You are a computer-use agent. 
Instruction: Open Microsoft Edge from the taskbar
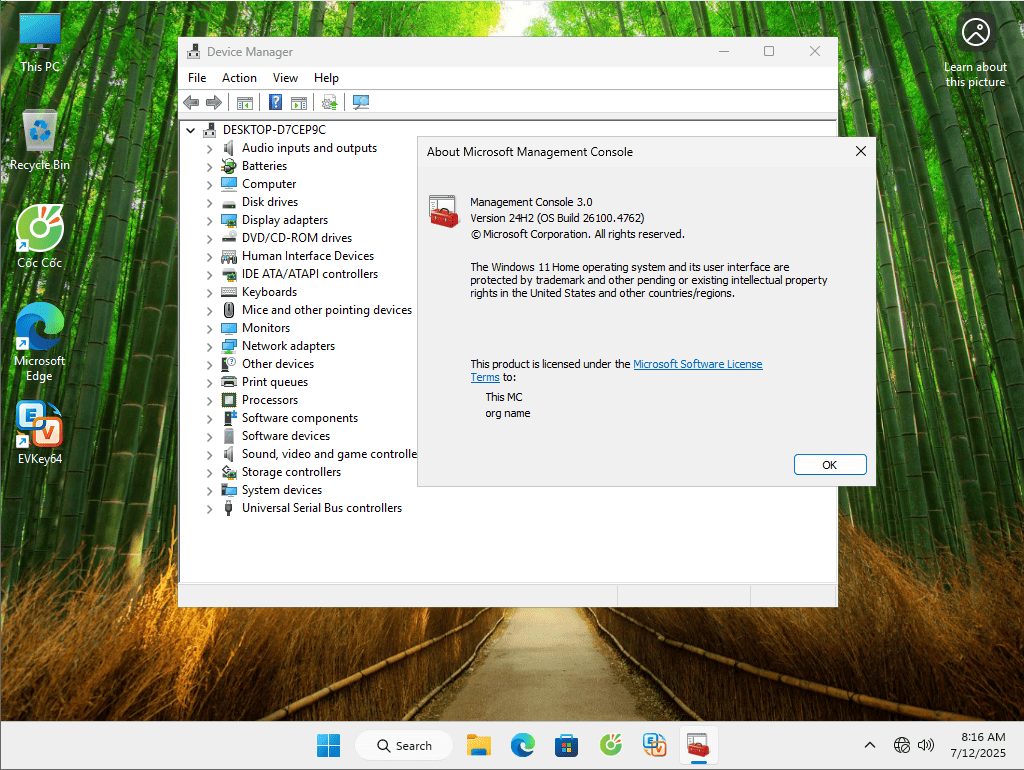[522, 745]
